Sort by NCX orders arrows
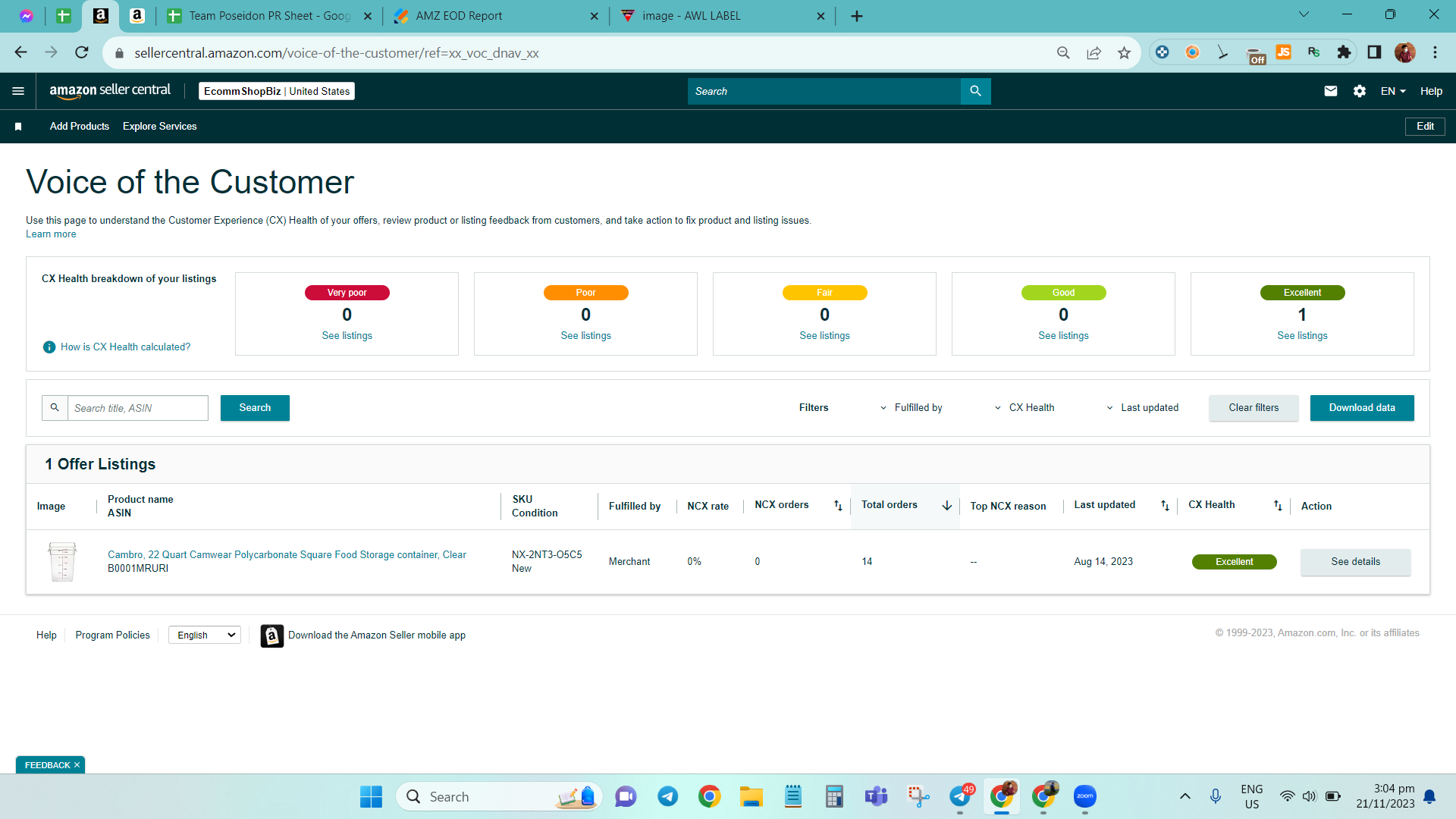Screen dimensions: 1456x819 point(838,506)
